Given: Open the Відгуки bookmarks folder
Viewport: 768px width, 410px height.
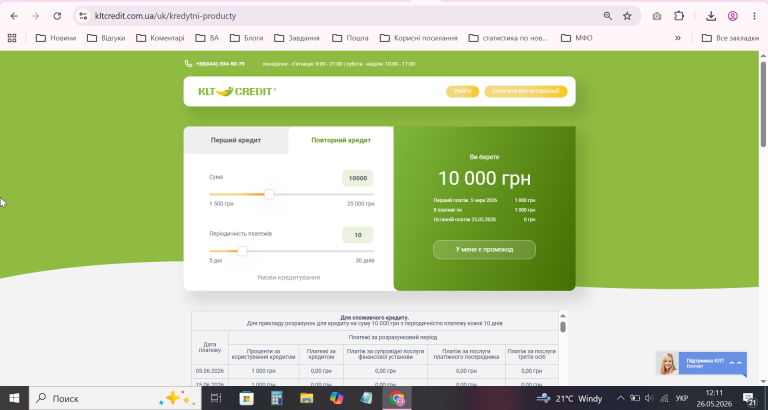Looking at the screenshot, I should (106, 38).
